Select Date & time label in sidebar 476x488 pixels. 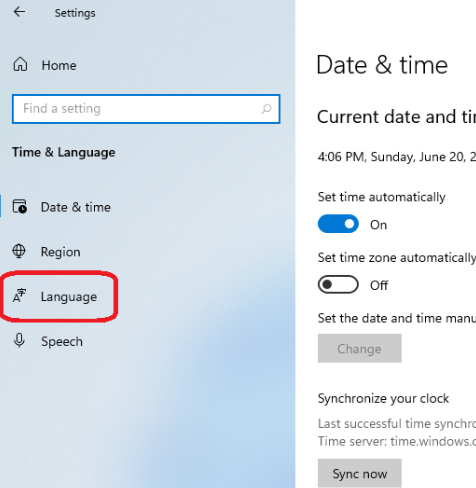point(76,207)
